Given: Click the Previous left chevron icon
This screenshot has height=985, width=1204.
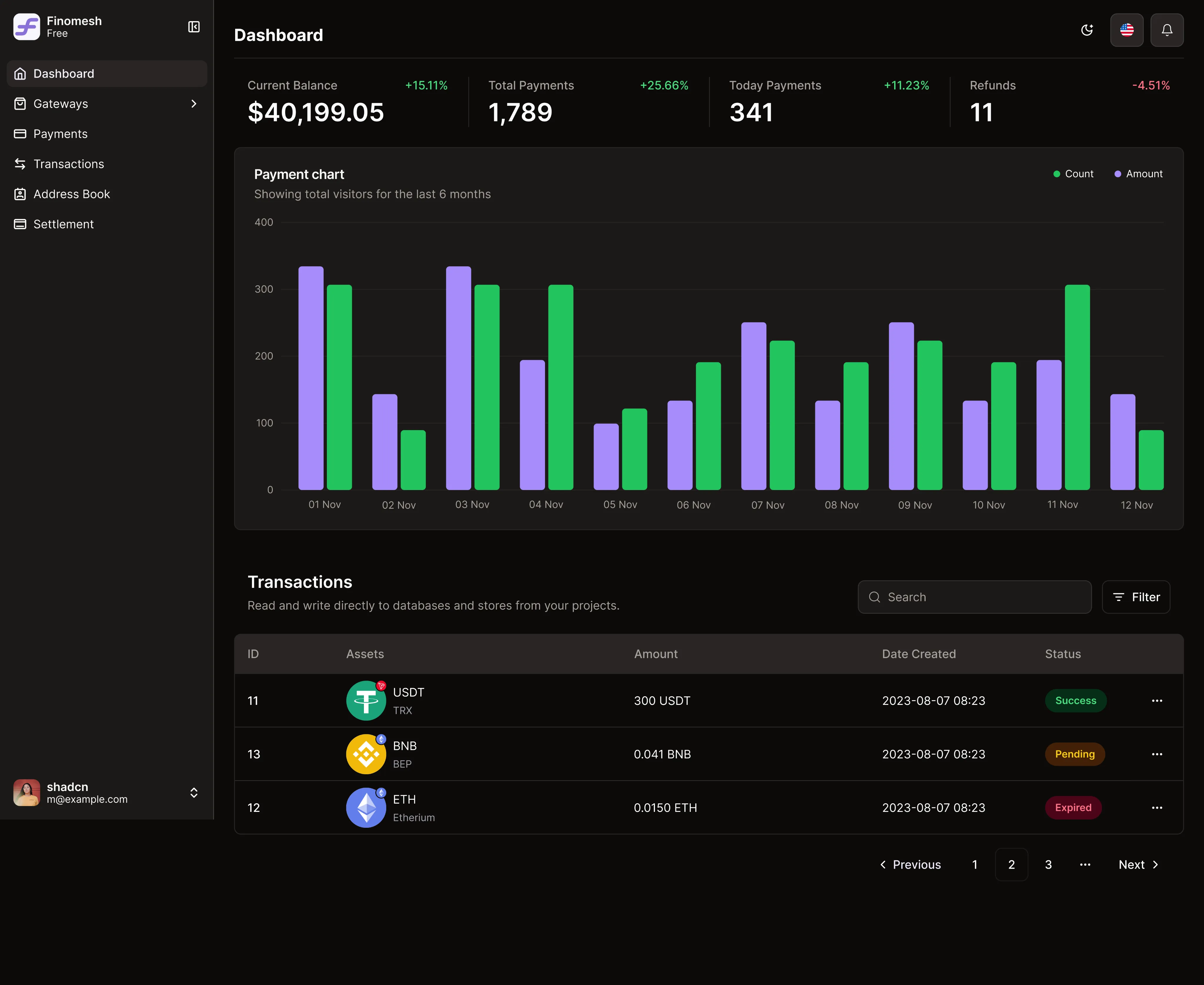Looking at the screenshot, I should (883, 865).
